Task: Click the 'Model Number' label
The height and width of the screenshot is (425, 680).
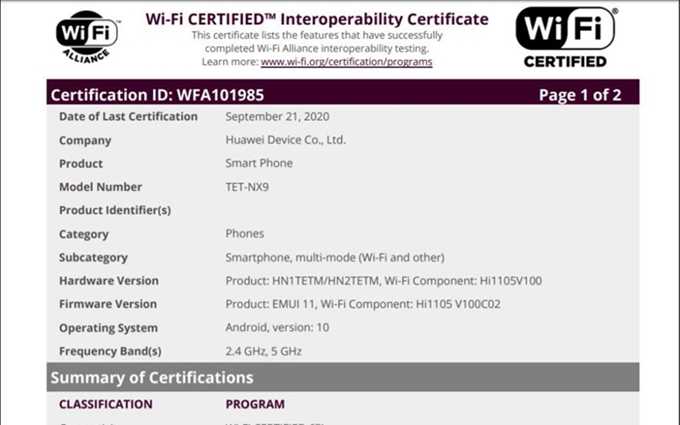Action: point(101,187)
